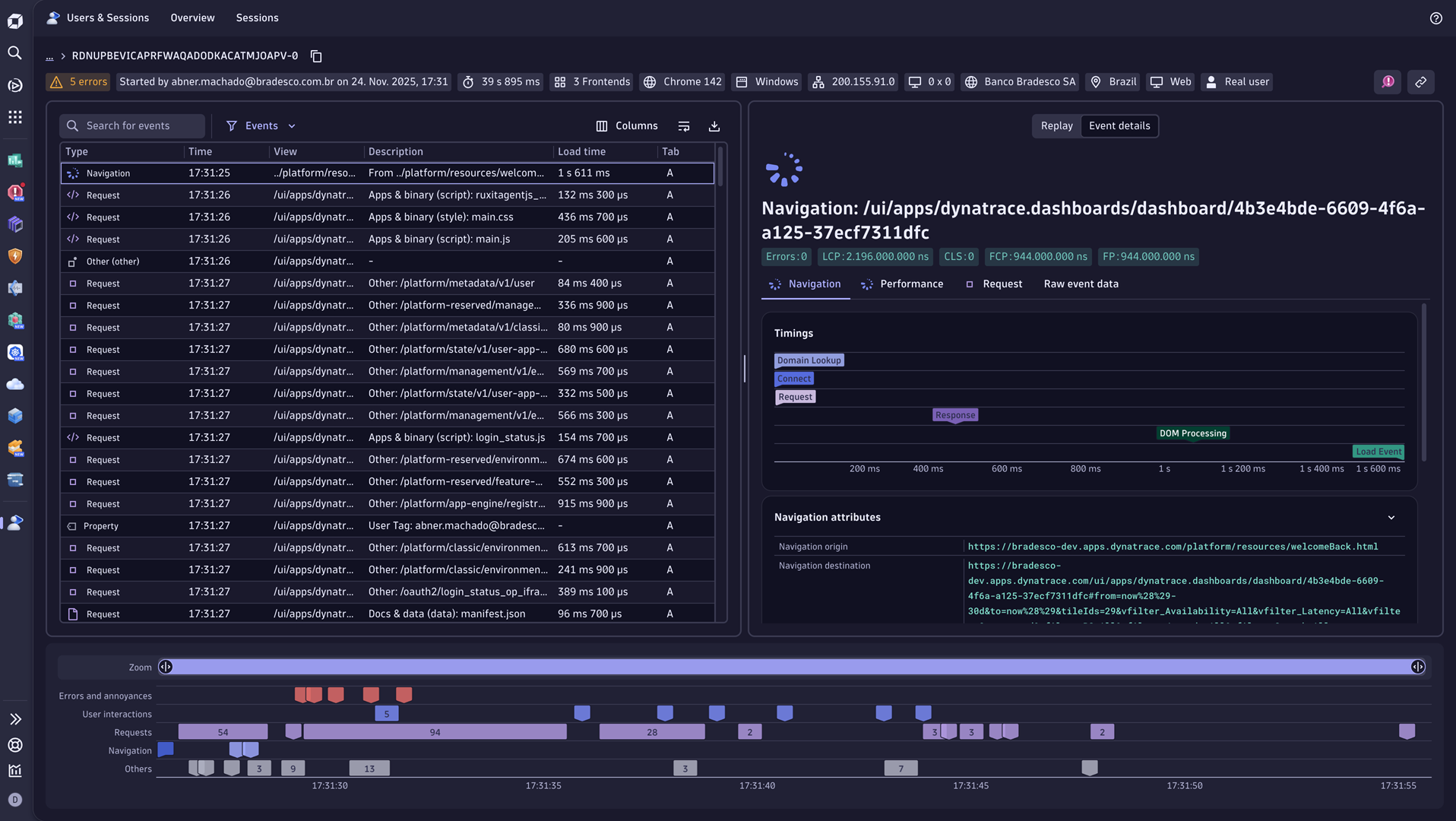
Task: Click the row density settings icon
Action: coord(683,126)
